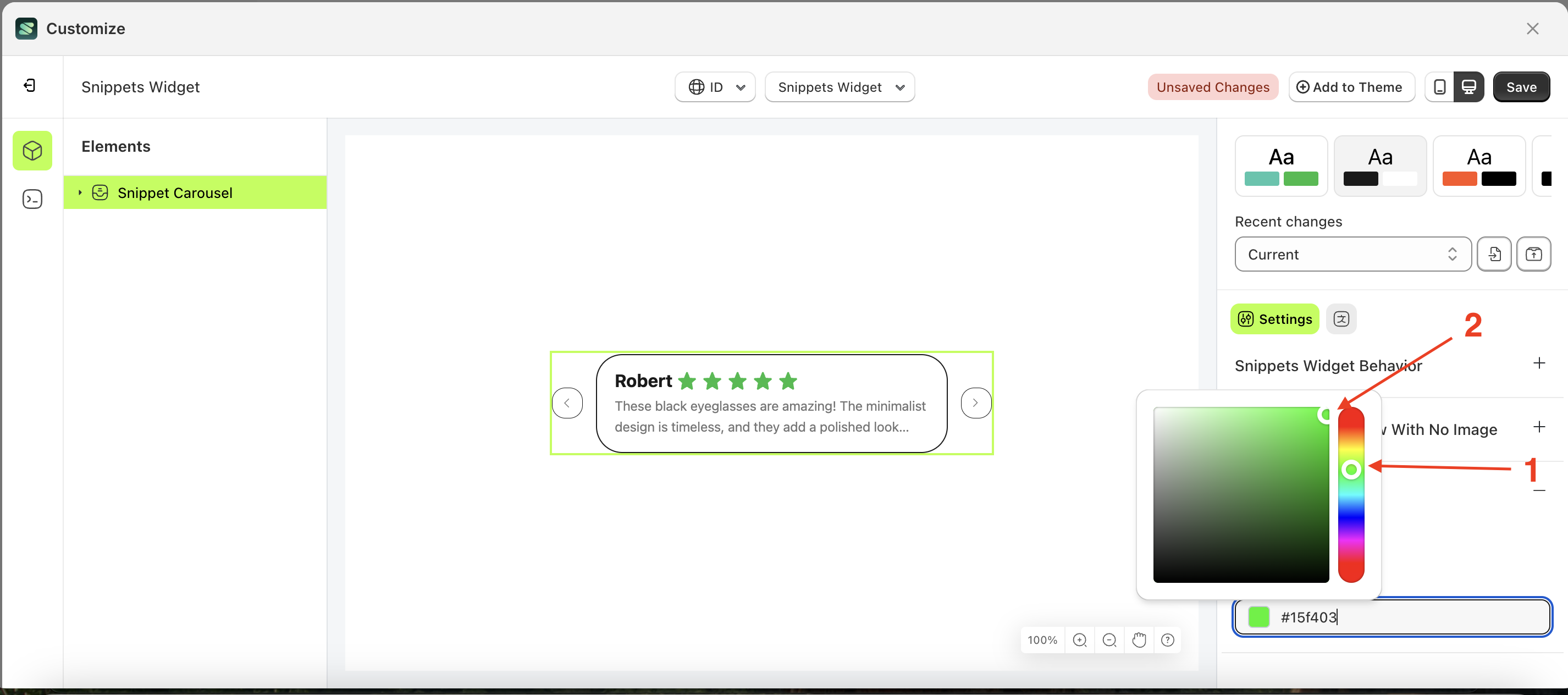The height and width of the screenshot is (695, 1568).
Task: Select the Elements cube icon in the sidebar
Action: (32, 151)
